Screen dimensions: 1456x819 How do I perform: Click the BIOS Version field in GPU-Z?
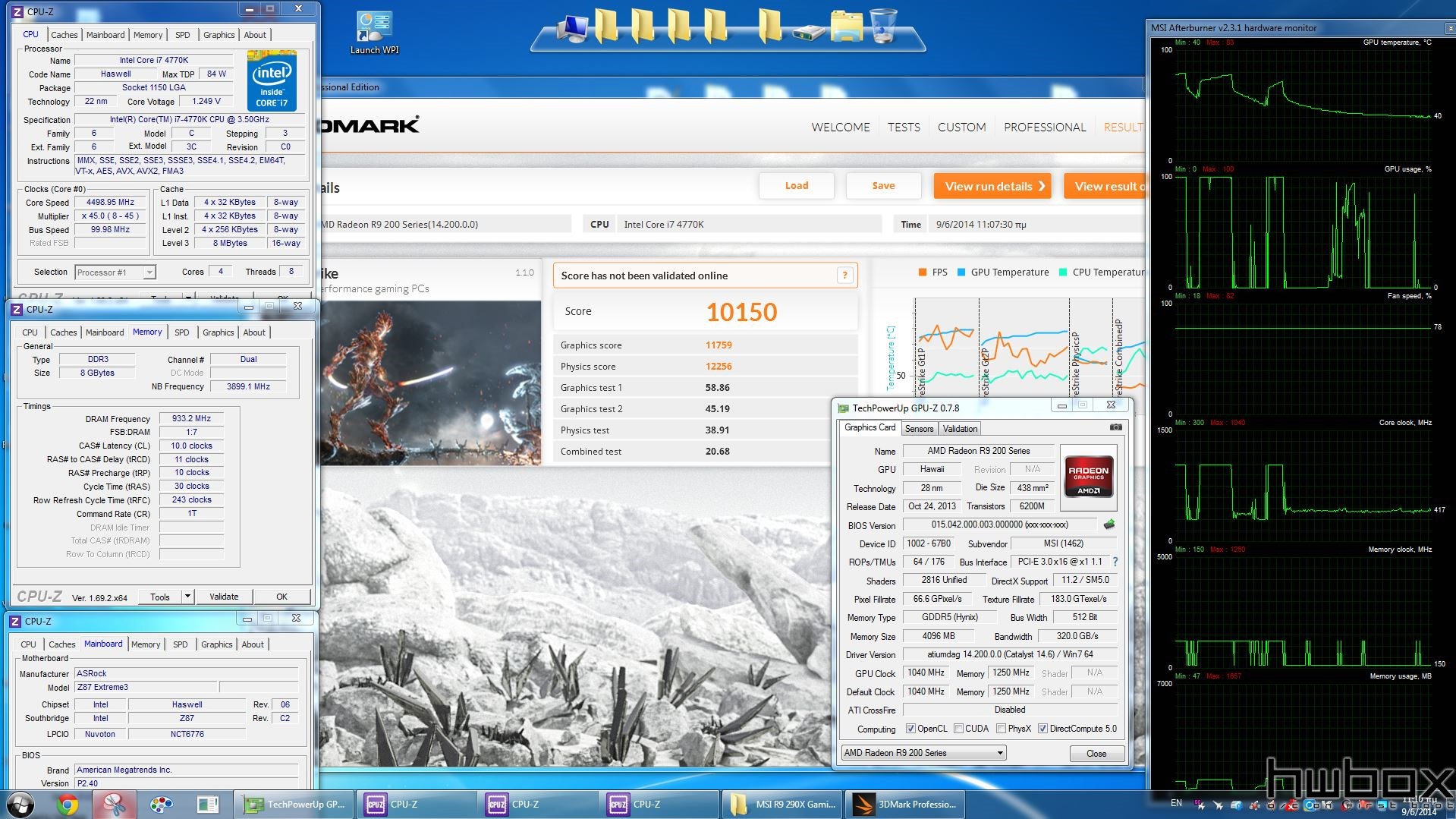click(998, 524)
